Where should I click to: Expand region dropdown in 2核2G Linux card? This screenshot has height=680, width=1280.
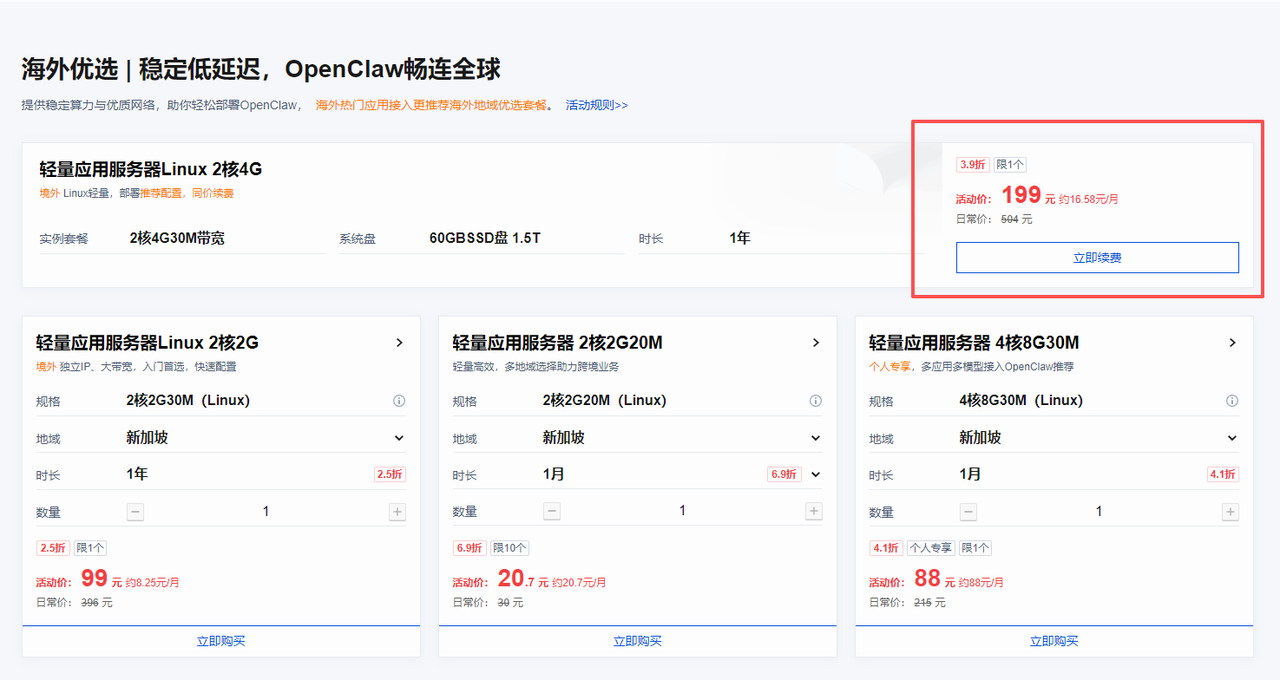(399, 438)
